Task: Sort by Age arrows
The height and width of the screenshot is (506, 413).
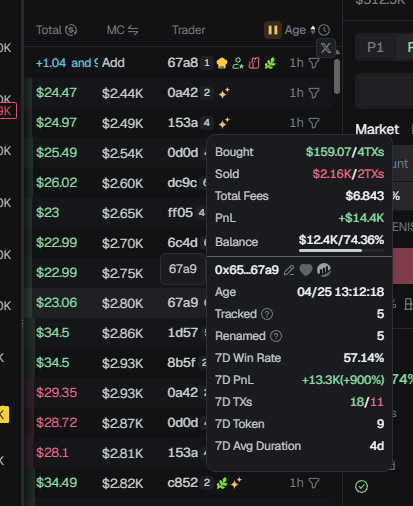Action: coord(313,30)
